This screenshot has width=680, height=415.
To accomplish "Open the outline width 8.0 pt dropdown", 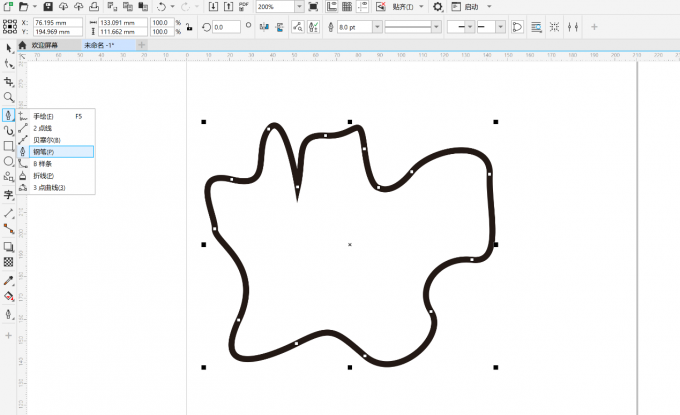I will [377, 27].
